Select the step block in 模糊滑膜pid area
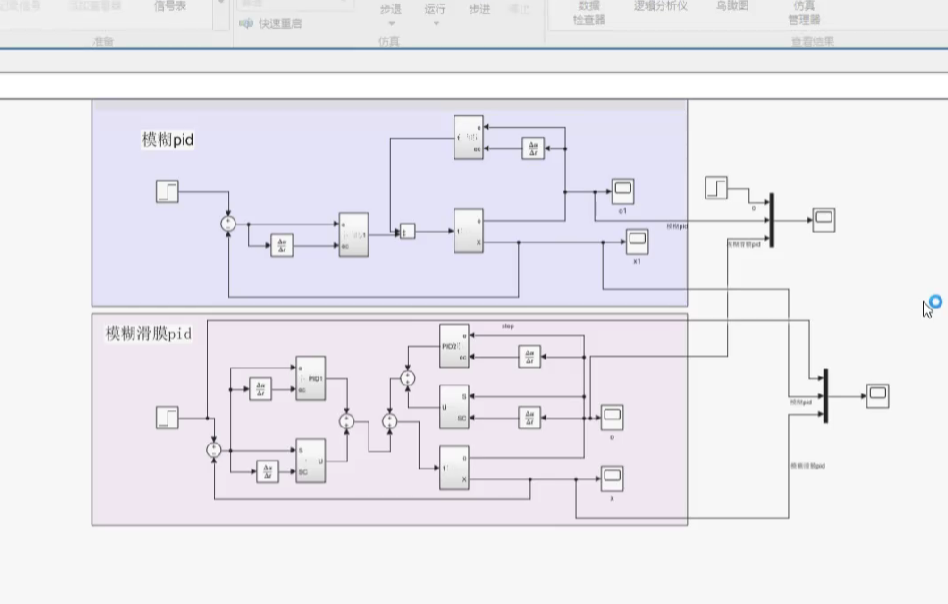The width and height of the screenshot is (948, 604). tap(167, 417)
